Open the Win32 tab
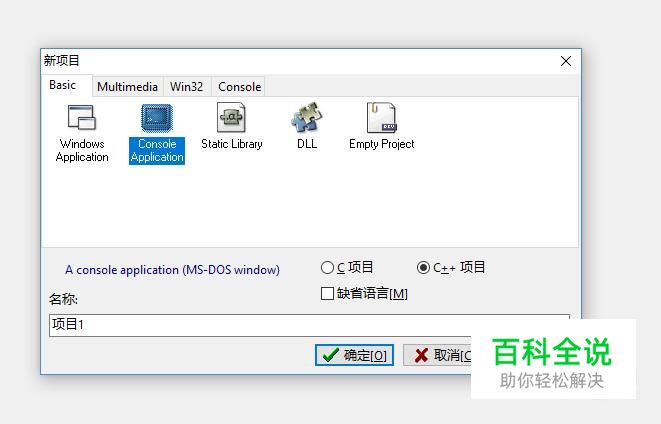The image size is (661, 424). (187, 87)
